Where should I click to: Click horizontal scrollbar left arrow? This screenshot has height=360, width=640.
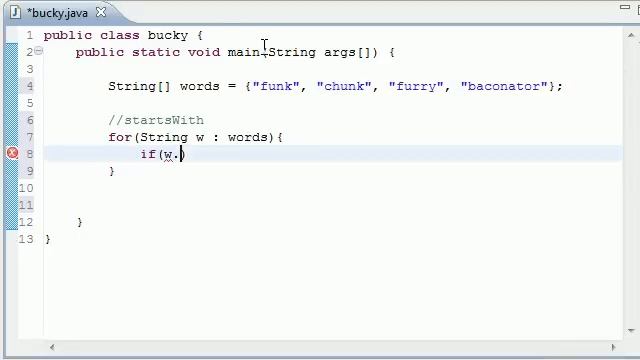coord(52,347)
